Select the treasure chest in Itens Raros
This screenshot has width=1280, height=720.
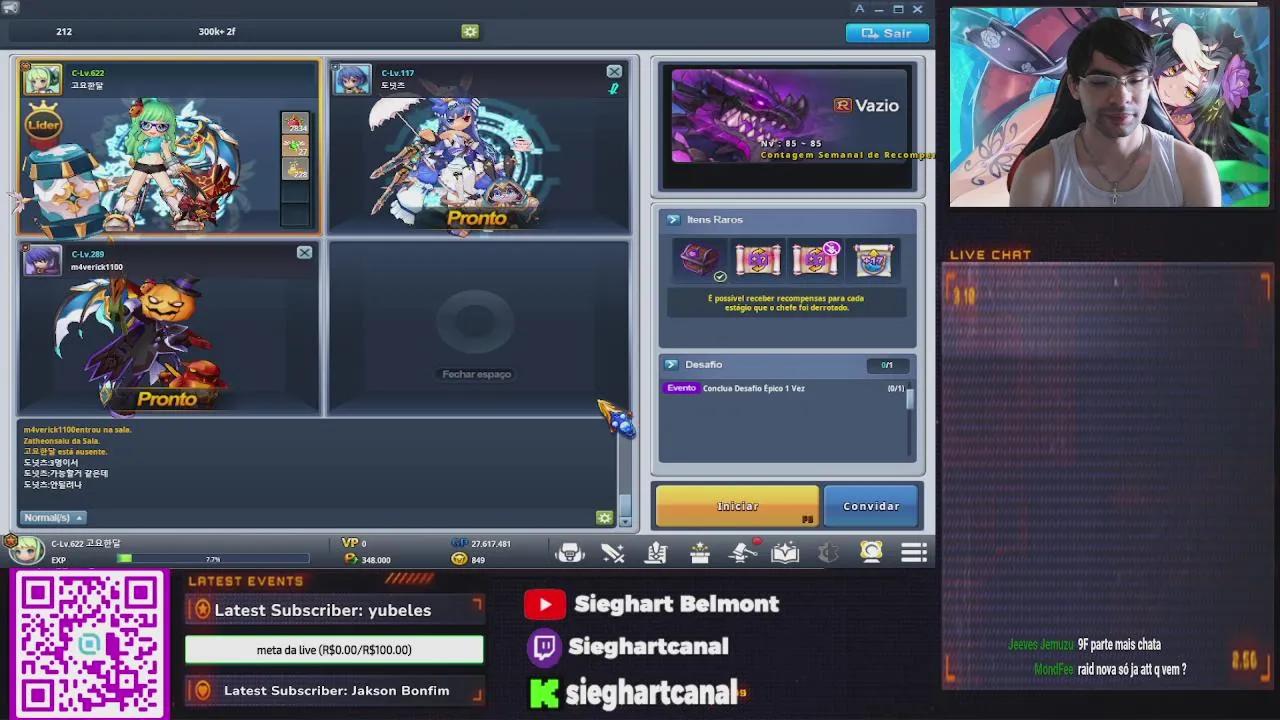[700, 259]
